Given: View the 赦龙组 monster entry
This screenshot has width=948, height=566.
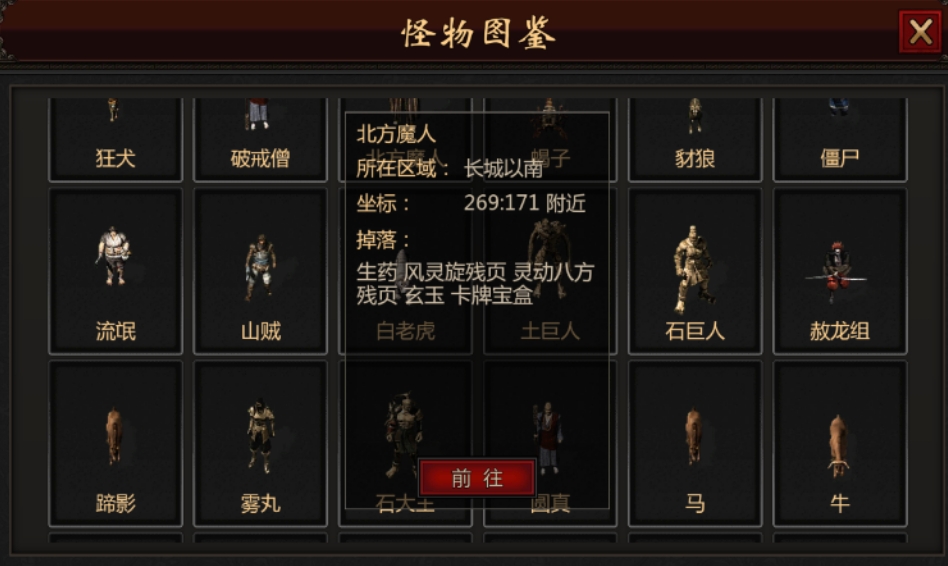Looking at the screenshot, I should 840,271.
